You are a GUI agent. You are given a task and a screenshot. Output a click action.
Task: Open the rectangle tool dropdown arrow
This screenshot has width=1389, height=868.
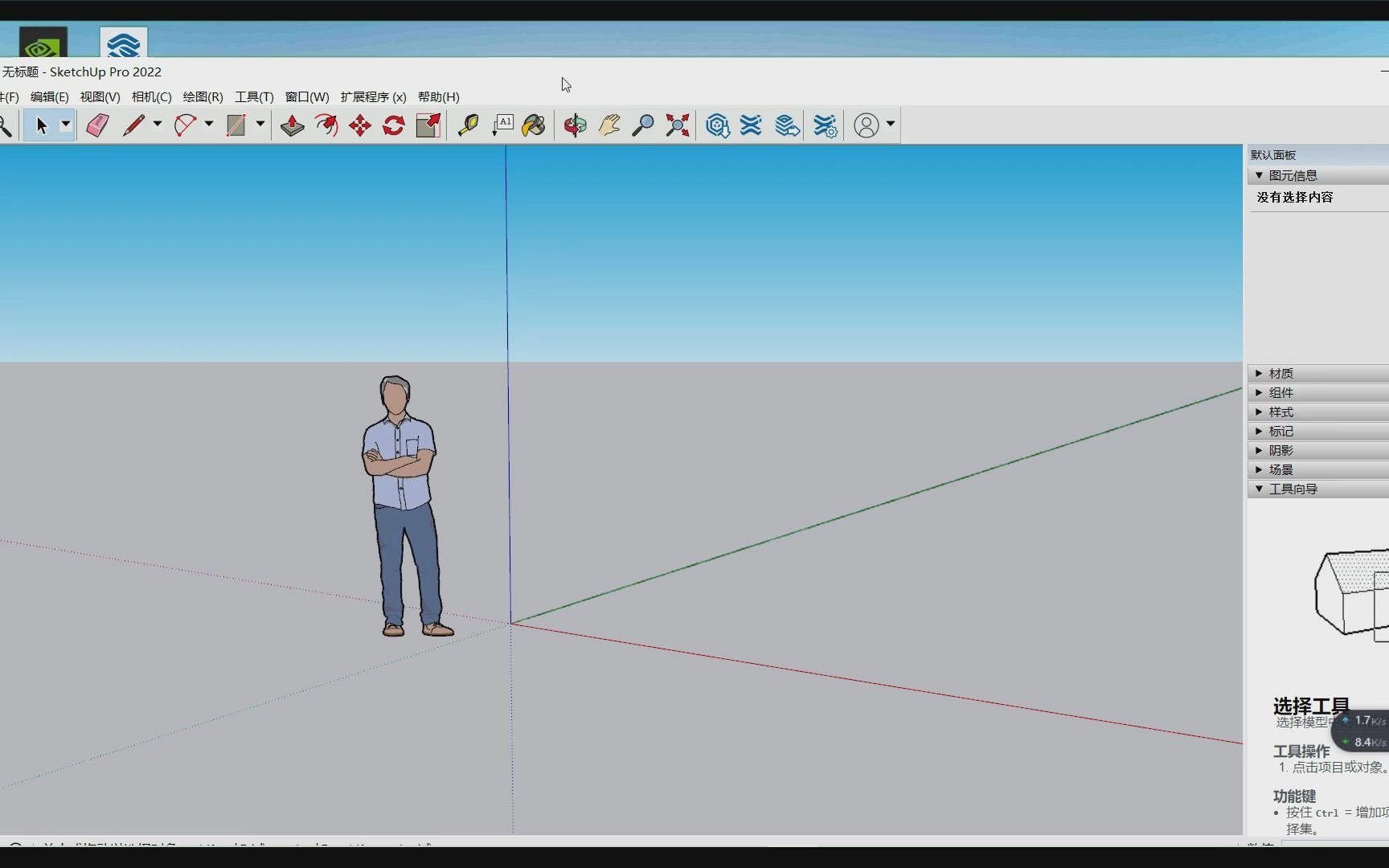(260, 125)
